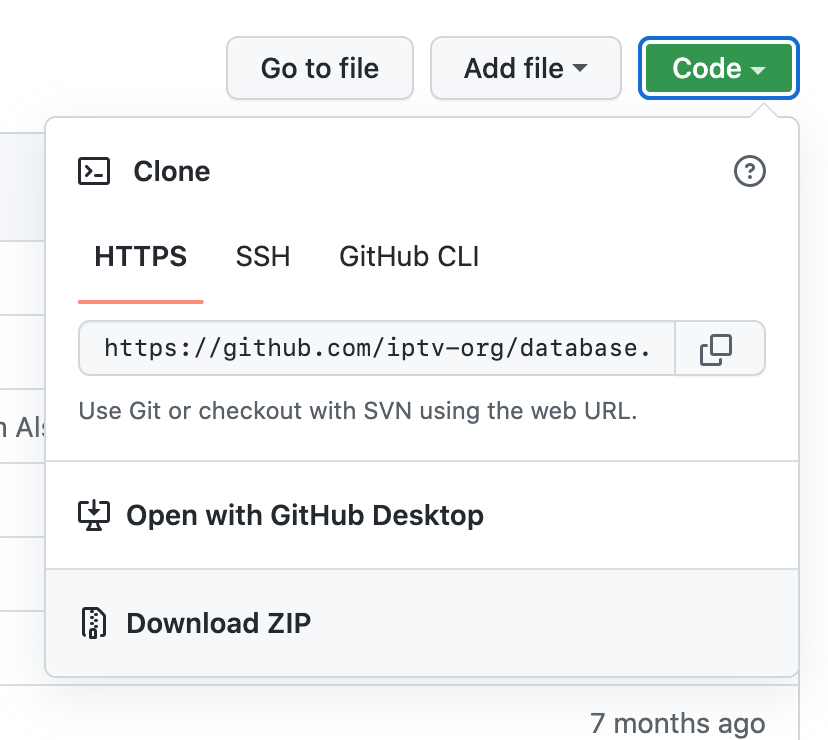Download the repository as ZIP
828x740 pixels.
(217, 623)
